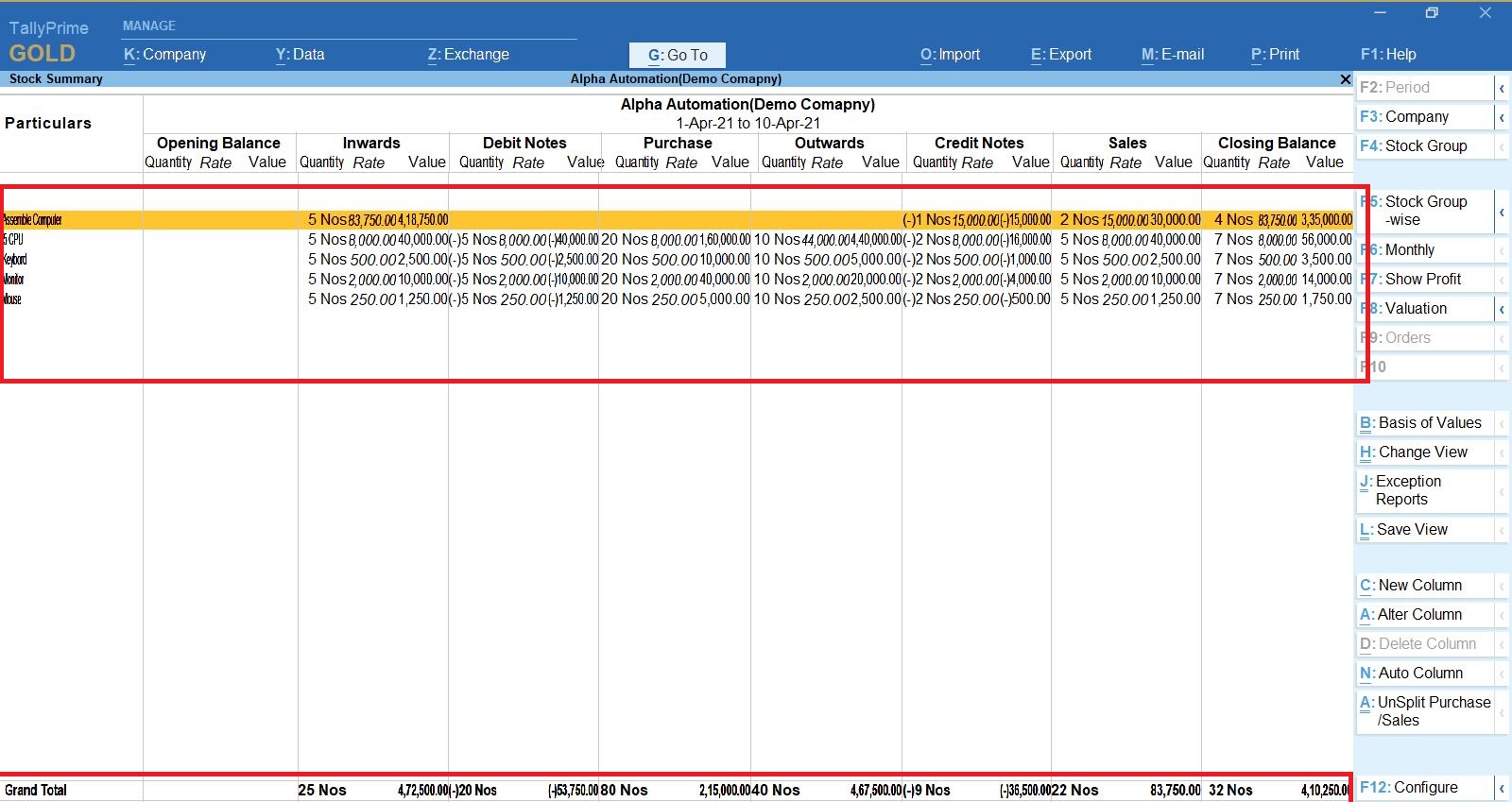
Task: Click the G: Go To button
Action: [x=678, y=55]
